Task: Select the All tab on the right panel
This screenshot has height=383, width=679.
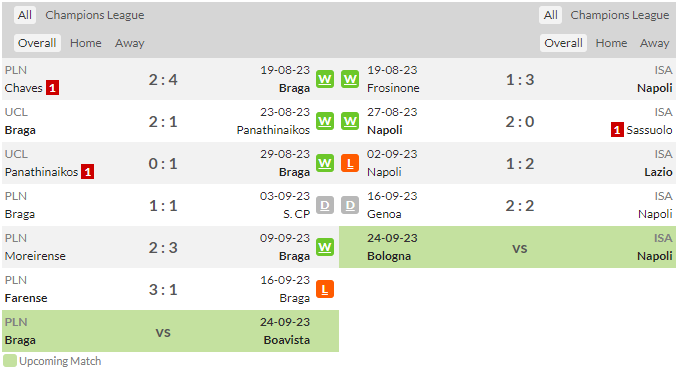Action: (x=550, y=15)
